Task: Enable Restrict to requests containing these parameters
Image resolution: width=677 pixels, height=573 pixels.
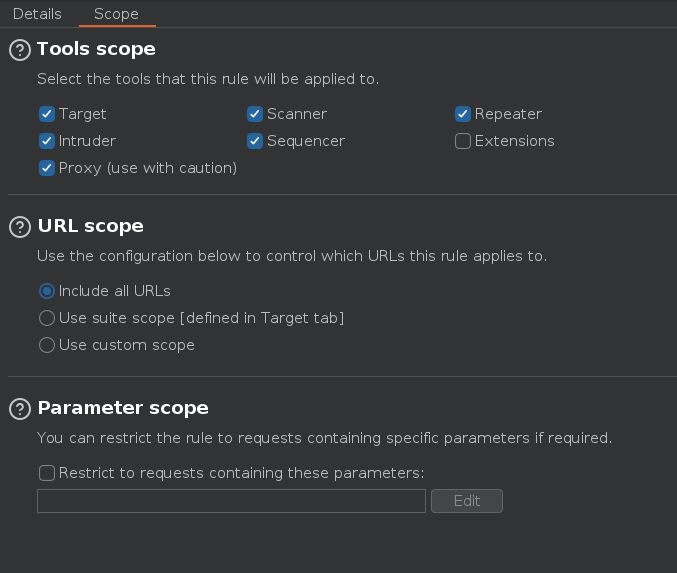Action: pos(46,473)
